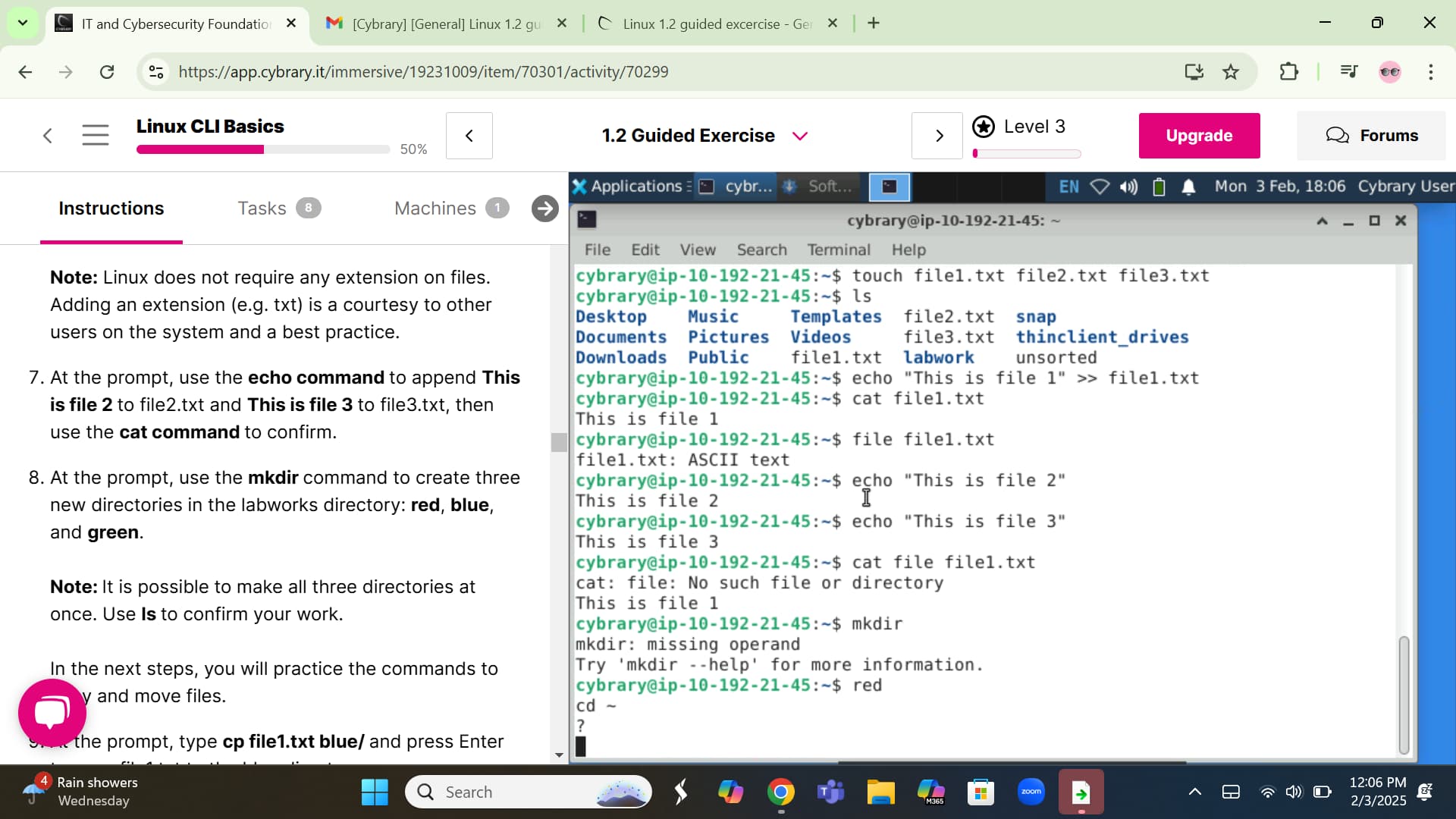Click the network shield icon in the Linux panel
The width and height of the screenshot is (1456, 819).
[x=1100, y=187]
